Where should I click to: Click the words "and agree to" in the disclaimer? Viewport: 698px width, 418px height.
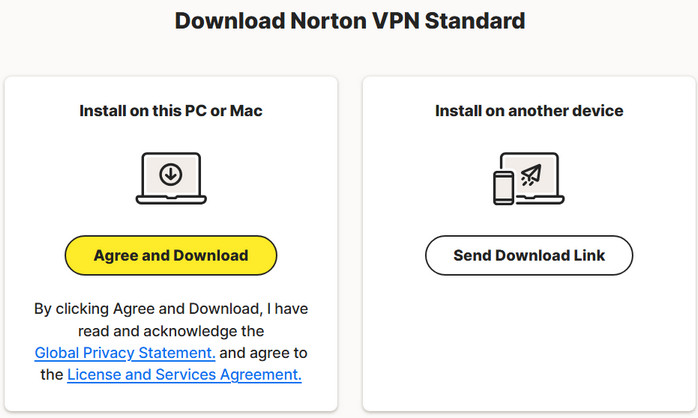coord(262,353)
